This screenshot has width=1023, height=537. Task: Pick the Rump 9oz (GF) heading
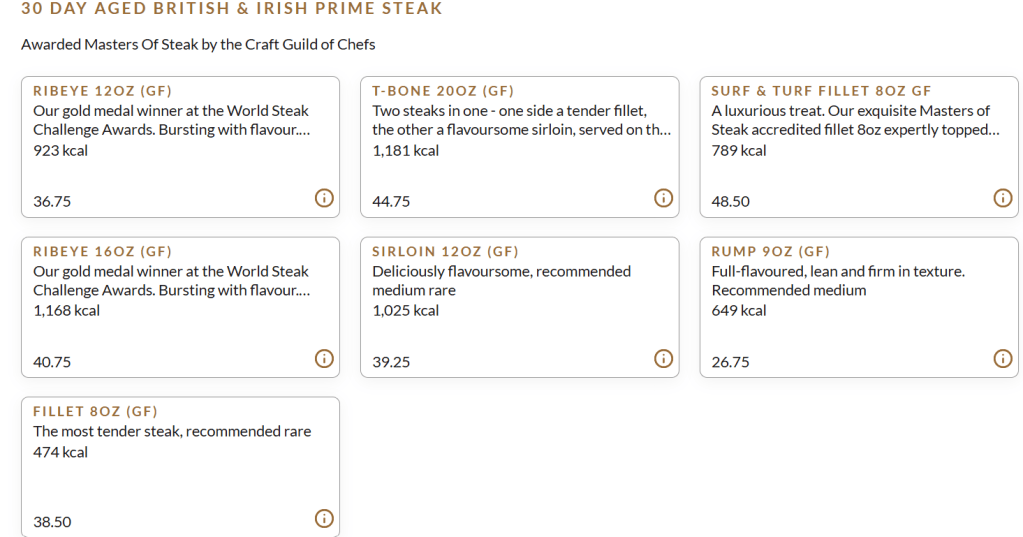pyautogui.click(x=770, y=251)
